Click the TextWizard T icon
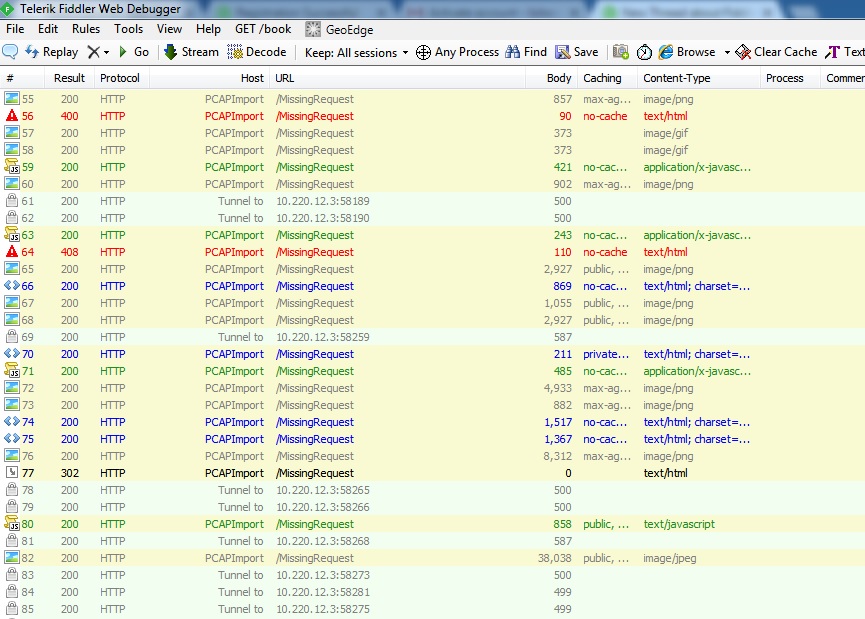 pos(832,52)
